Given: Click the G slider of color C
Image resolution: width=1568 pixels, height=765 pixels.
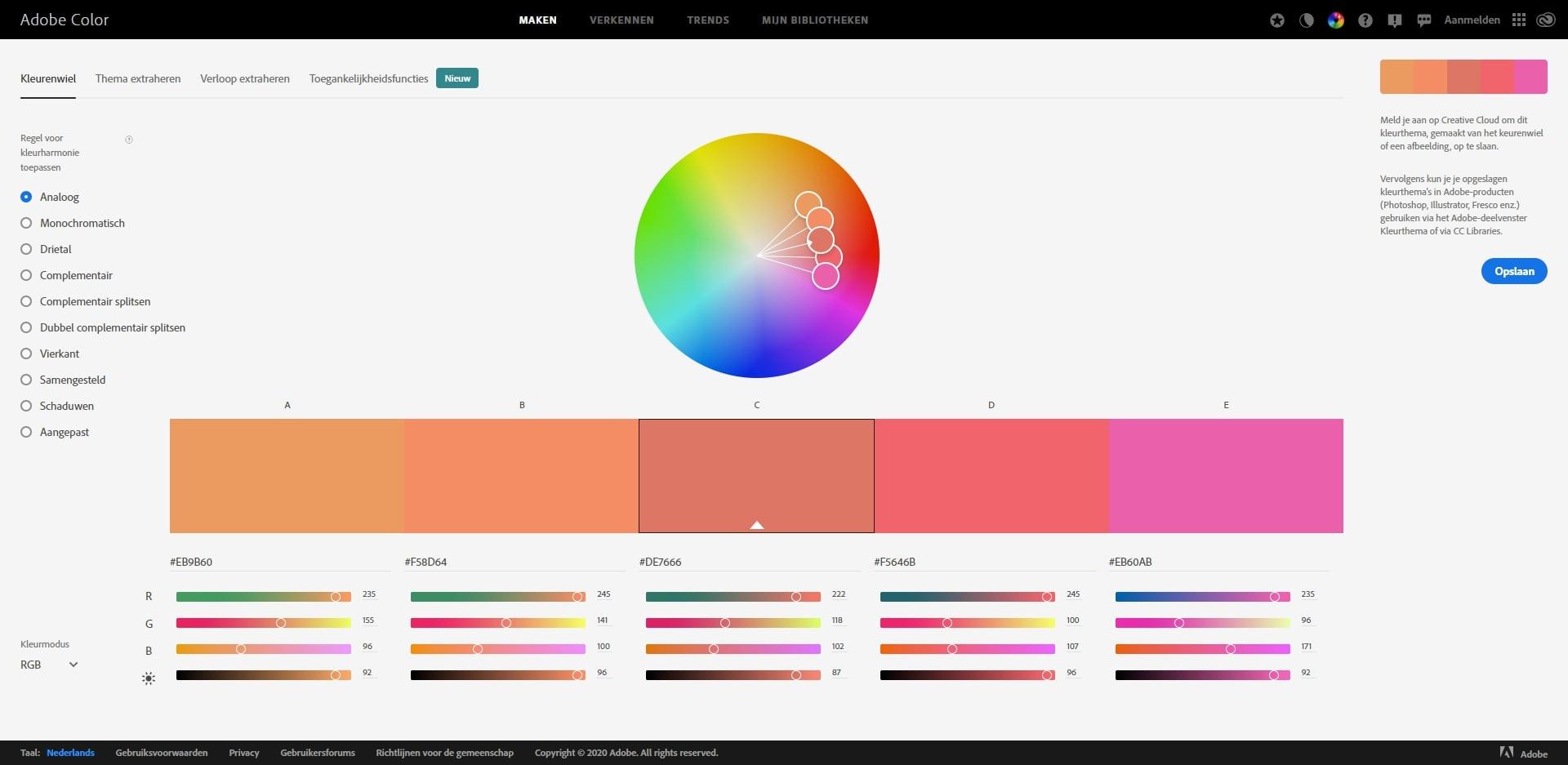Looking at the screenshot, I should click(733, 623).
